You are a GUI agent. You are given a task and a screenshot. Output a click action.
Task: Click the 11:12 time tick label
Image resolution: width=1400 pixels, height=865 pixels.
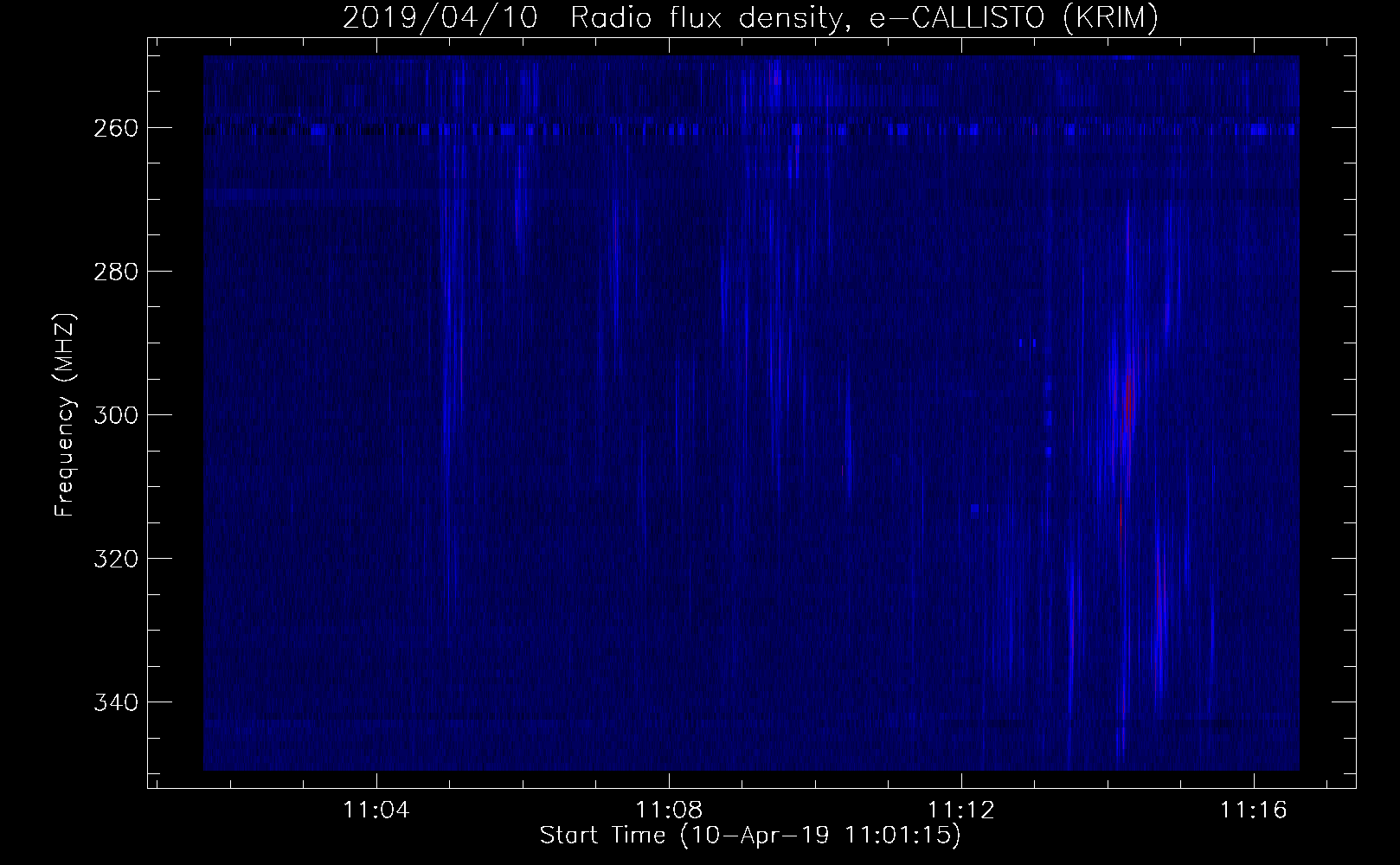pos(961,811)
